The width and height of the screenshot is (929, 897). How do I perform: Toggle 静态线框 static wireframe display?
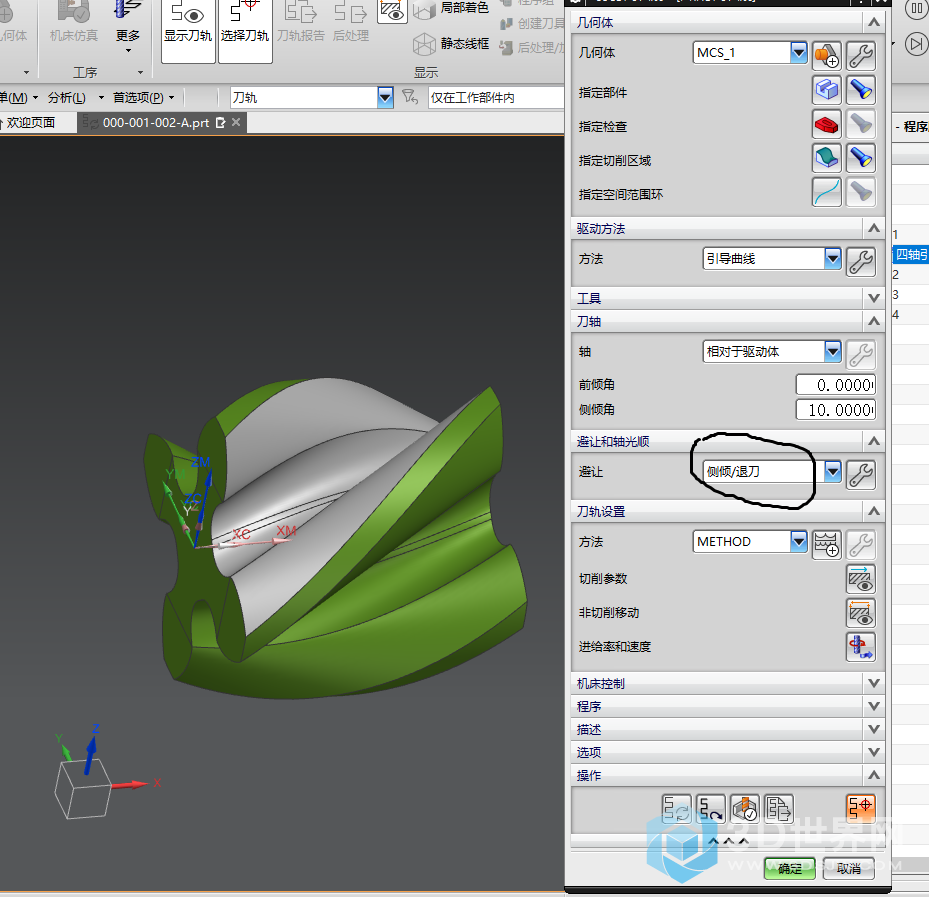click(x=452, y=44)
